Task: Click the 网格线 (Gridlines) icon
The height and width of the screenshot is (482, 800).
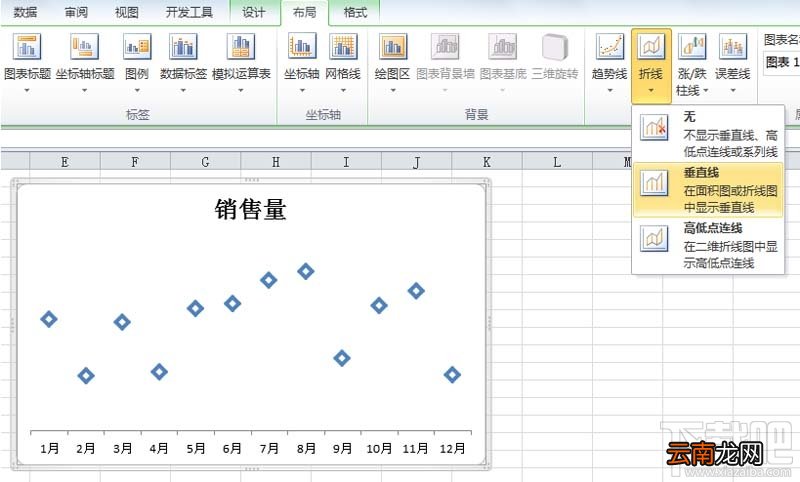Action: (x=343, y=46)
